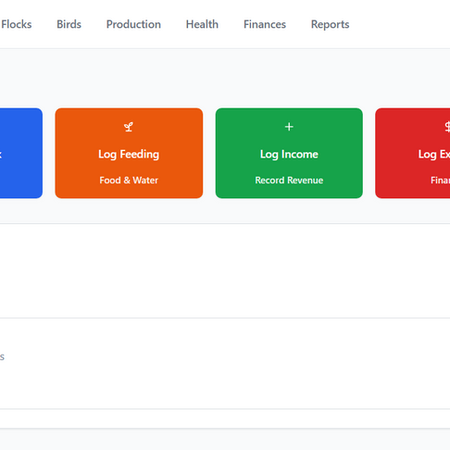Open the red Log Expense card

tap(413, 153)
